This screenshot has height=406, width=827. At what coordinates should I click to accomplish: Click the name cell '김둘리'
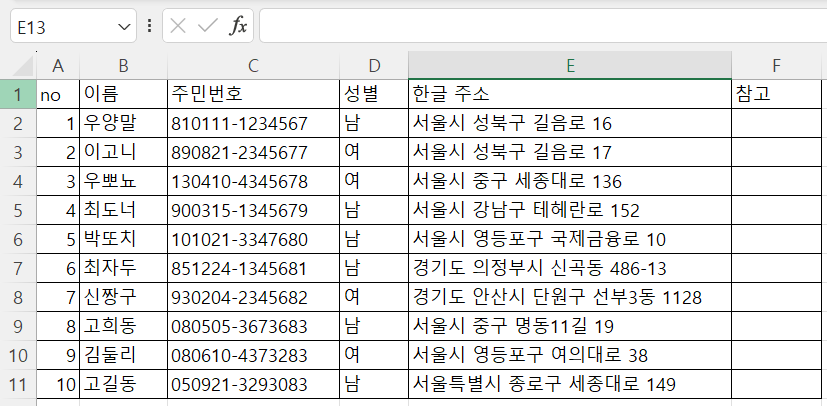tap(123, 355)
